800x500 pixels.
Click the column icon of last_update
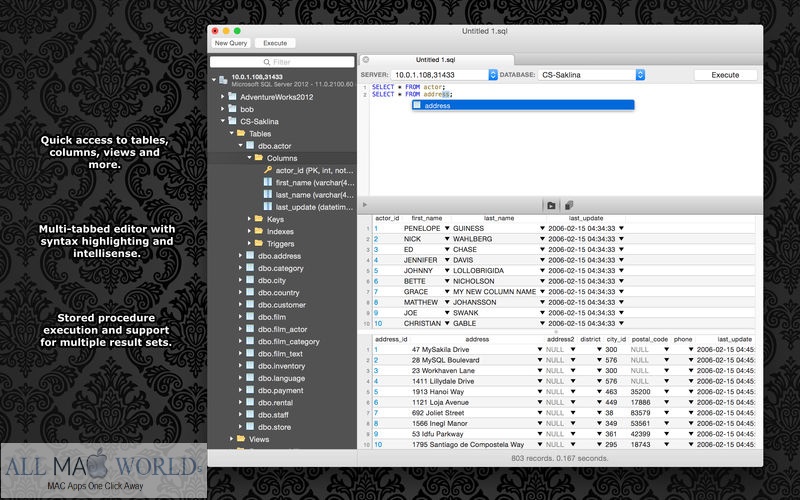pos(268,207)
